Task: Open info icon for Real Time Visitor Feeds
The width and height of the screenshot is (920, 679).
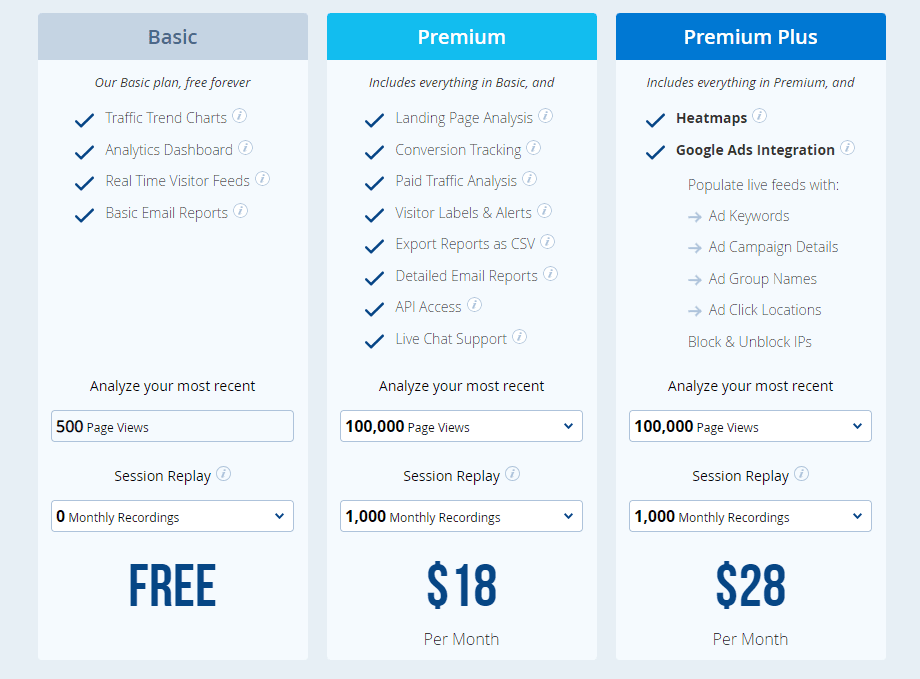Action: pos(263,179)
